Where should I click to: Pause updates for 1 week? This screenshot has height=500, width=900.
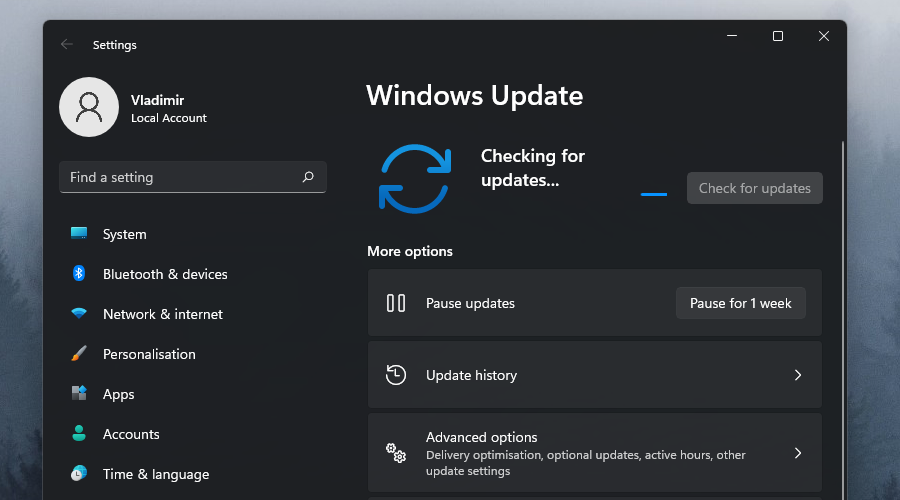740,303
